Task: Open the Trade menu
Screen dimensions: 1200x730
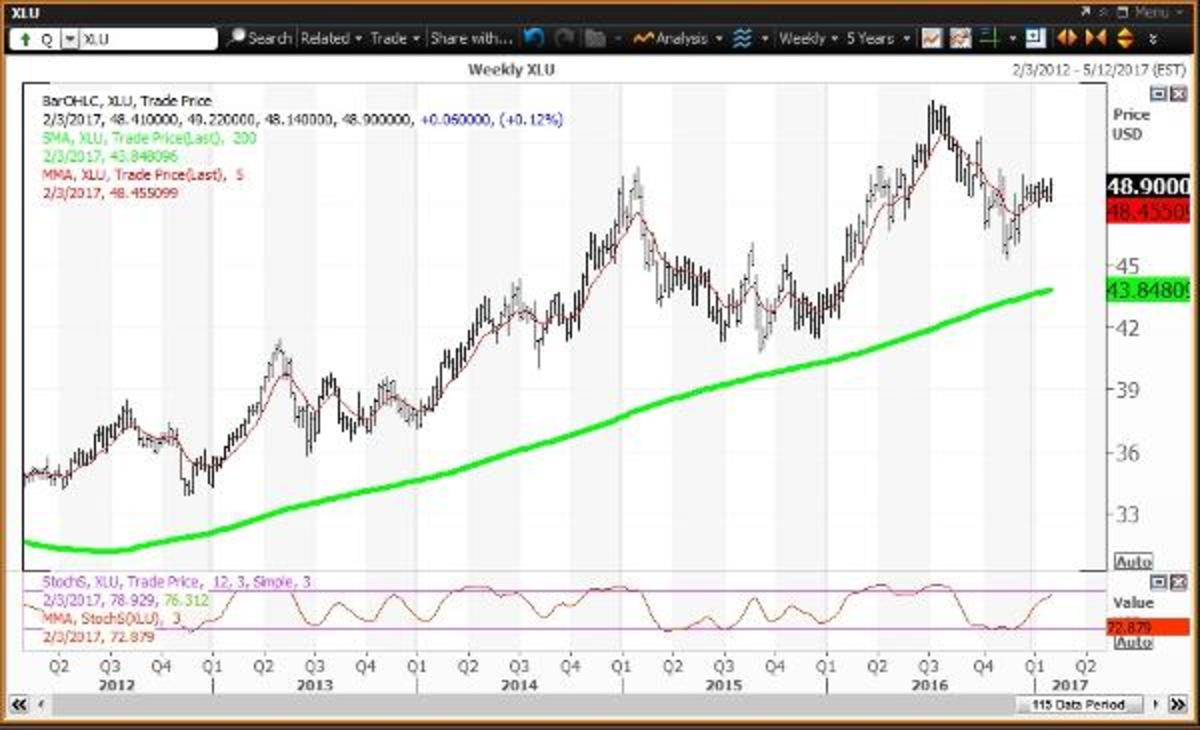Action: (x=395, y=39)
